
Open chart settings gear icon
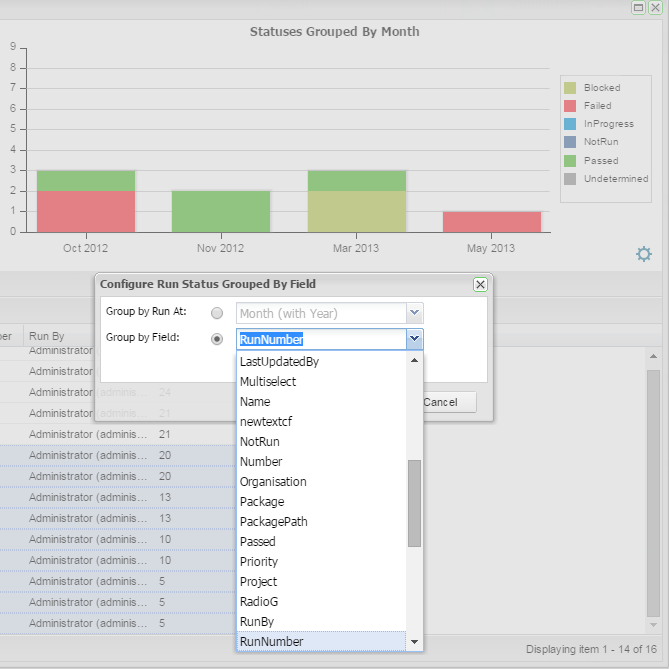(x=644, y=254)
